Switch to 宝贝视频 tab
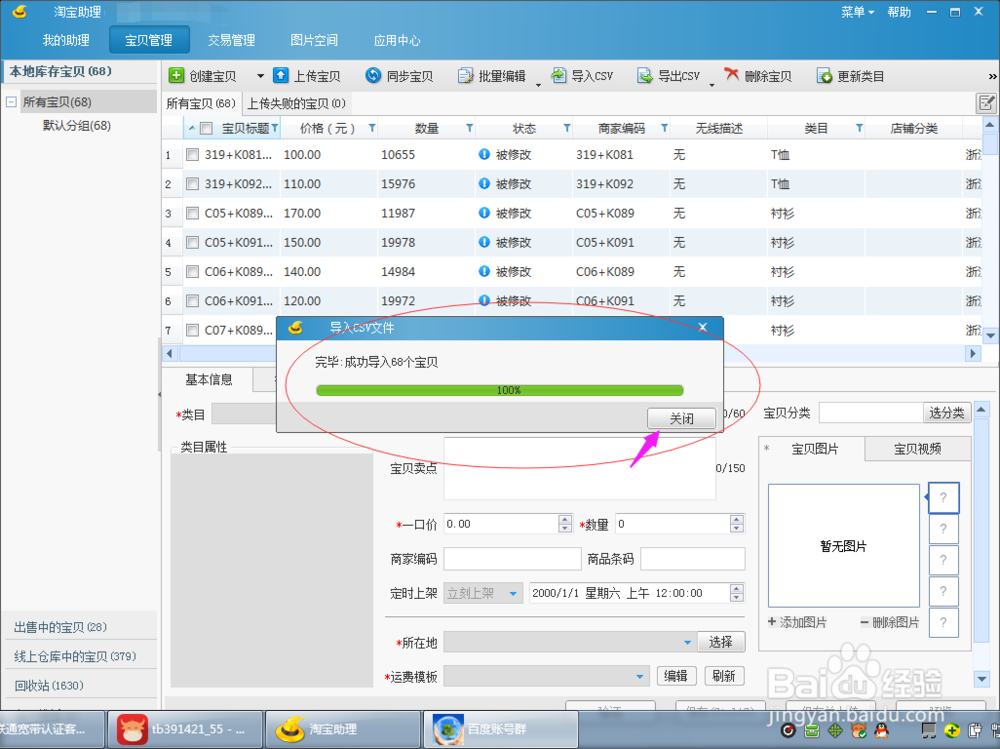 [x=918, y=449]
